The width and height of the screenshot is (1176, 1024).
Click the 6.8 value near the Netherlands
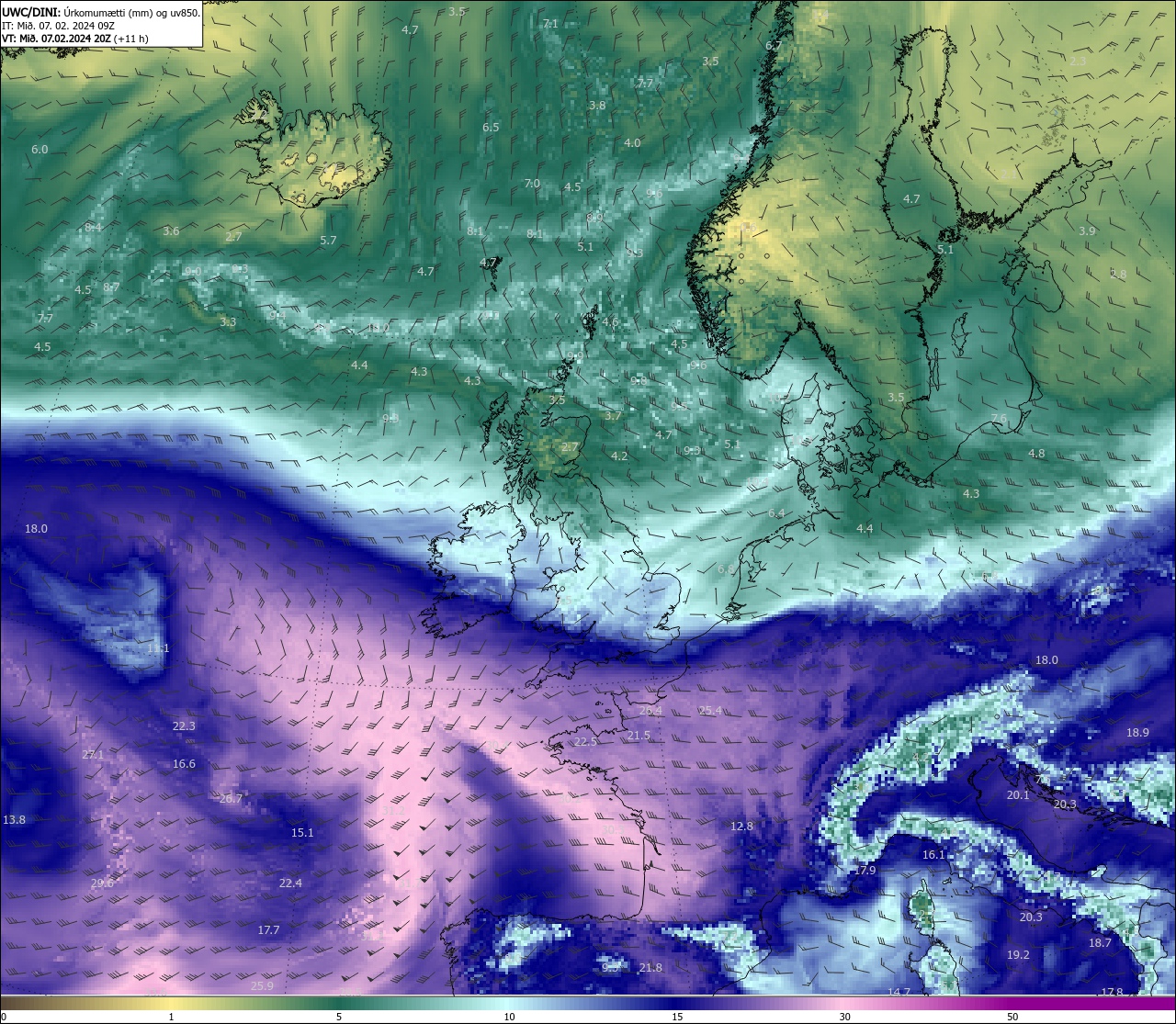click(x=726, y=569)
